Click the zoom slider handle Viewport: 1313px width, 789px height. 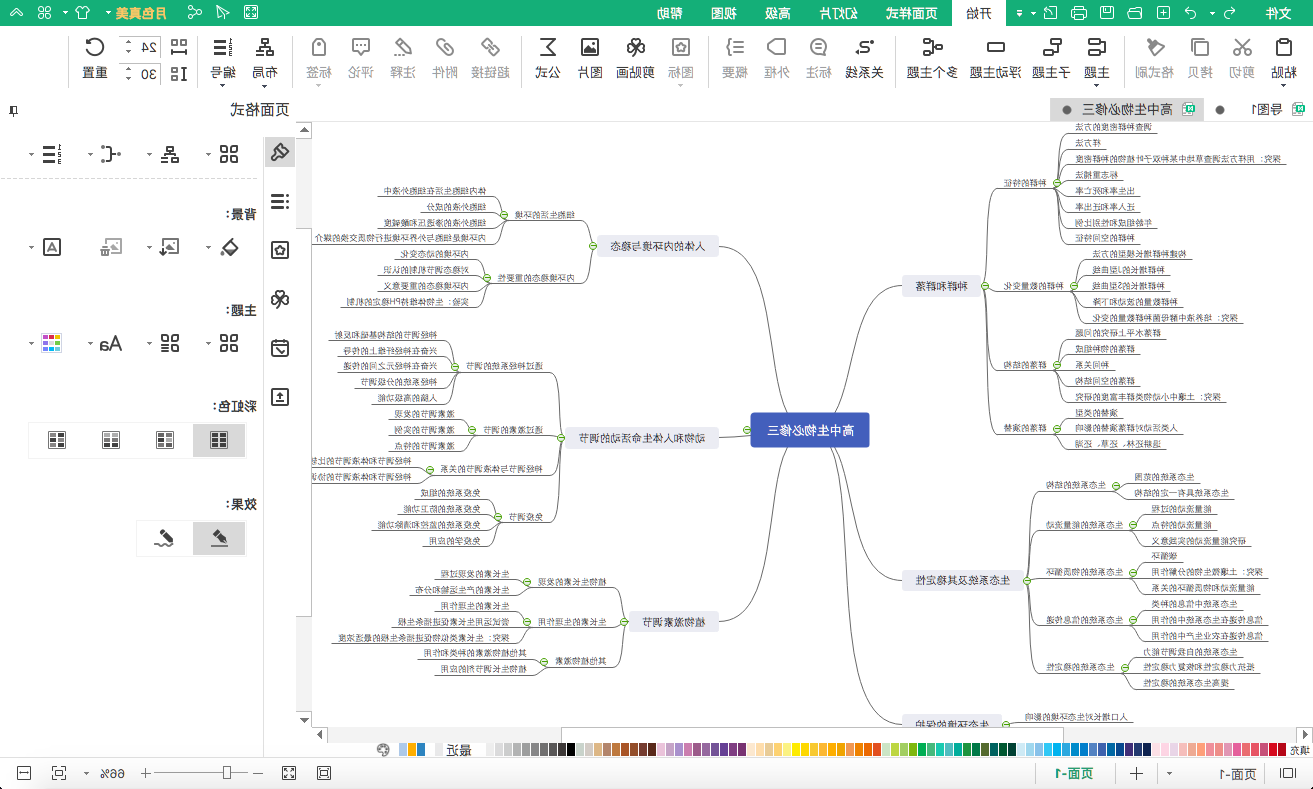(x=228, y=773)
